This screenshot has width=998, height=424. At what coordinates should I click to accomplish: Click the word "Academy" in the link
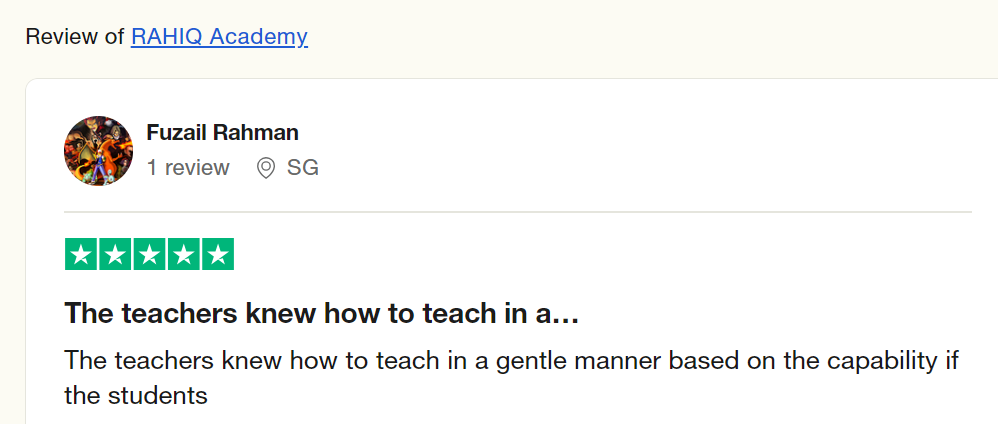261,37
